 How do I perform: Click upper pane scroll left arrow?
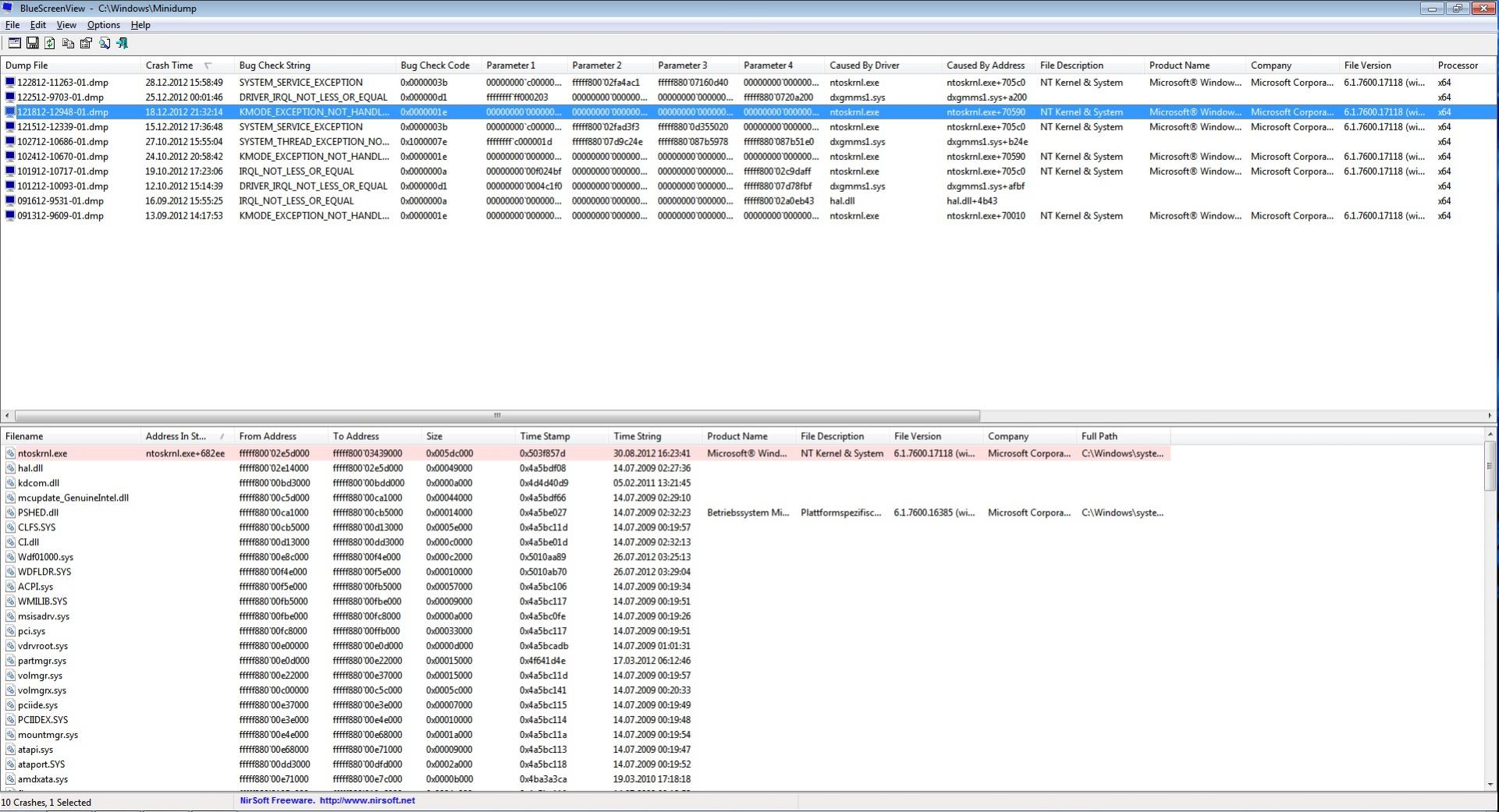coord(7,416)
